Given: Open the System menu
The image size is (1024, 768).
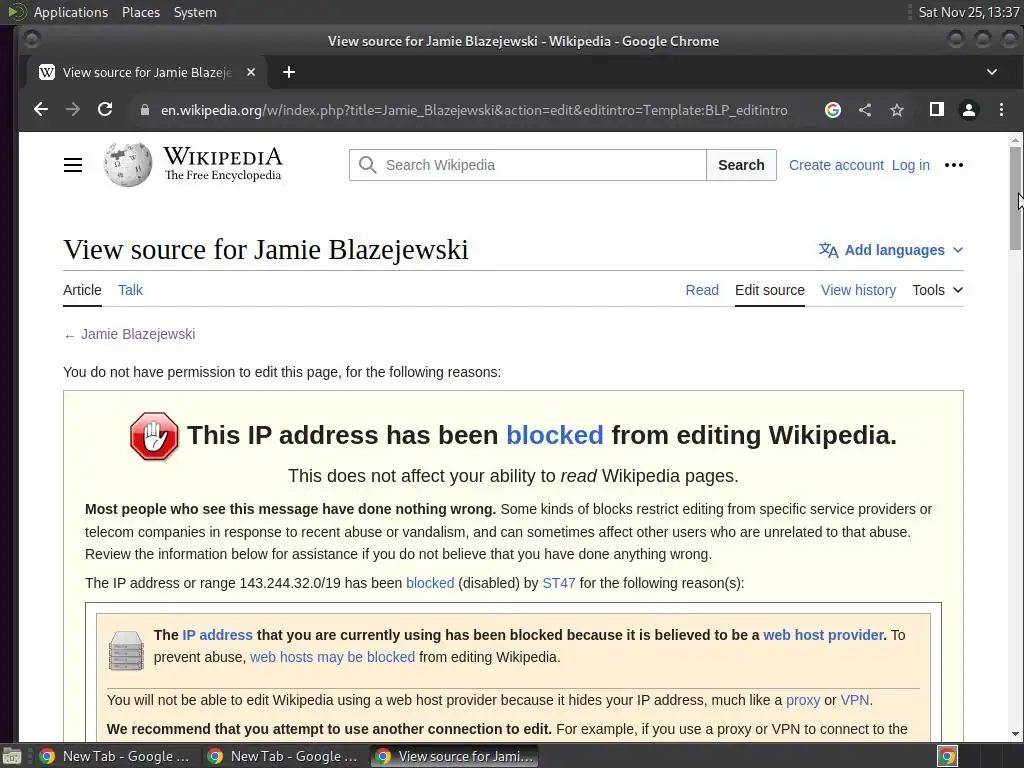Looking at the screenshot, I should [195, 12].
